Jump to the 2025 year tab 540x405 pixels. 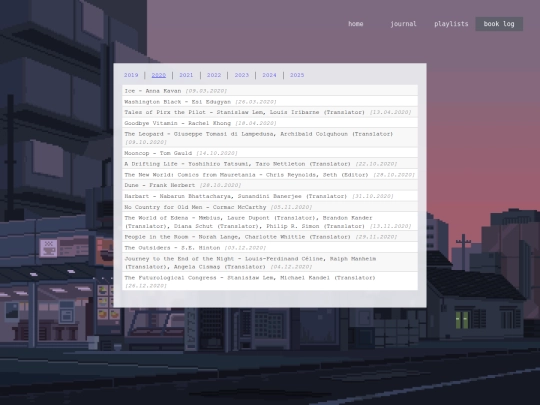(297, 75)
